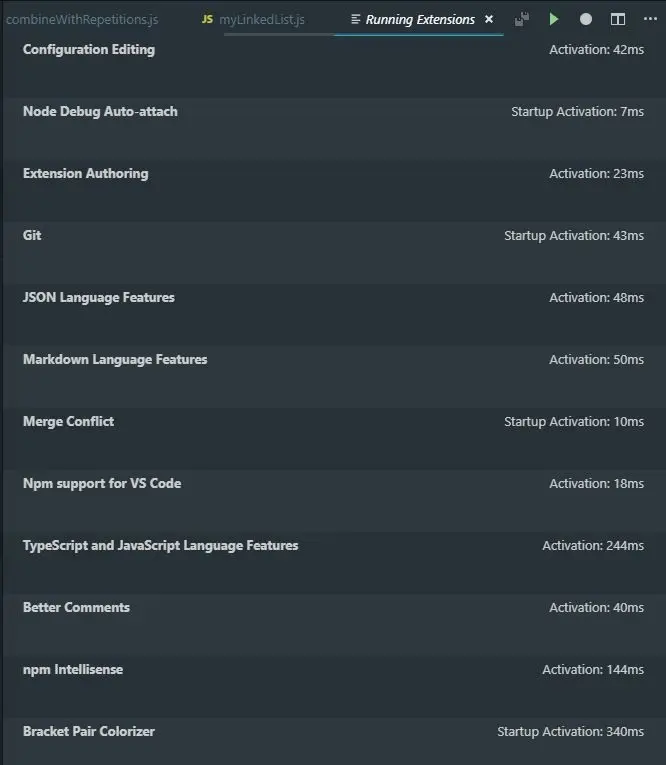
Task: Switch to the myLinkedList.js tab
Action: pyautogui.click(x=253, y=19)
